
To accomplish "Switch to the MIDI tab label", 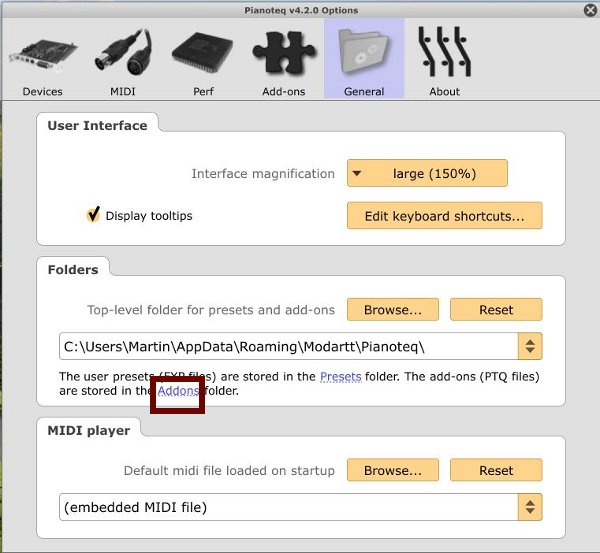I will click(123, 92).
